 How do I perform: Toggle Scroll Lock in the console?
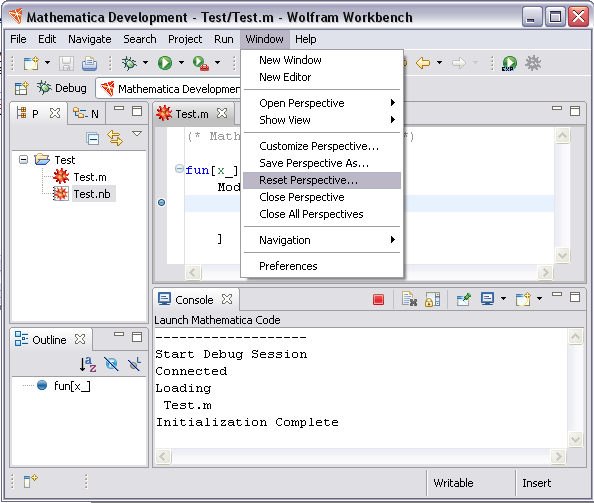pyautogui.click(x=432, y=300)
